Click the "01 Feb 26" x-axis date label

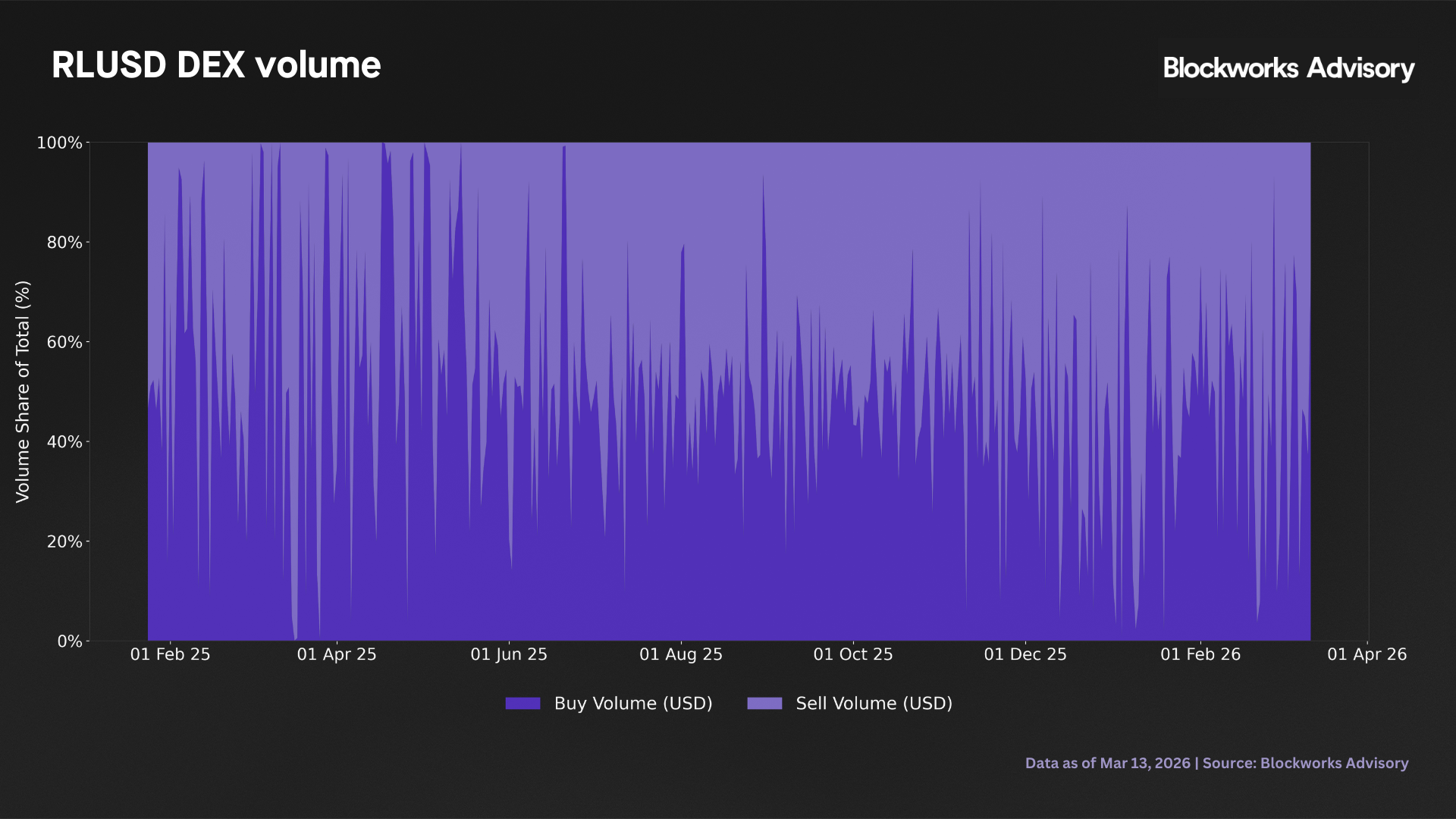click(x=1200, y=654)
